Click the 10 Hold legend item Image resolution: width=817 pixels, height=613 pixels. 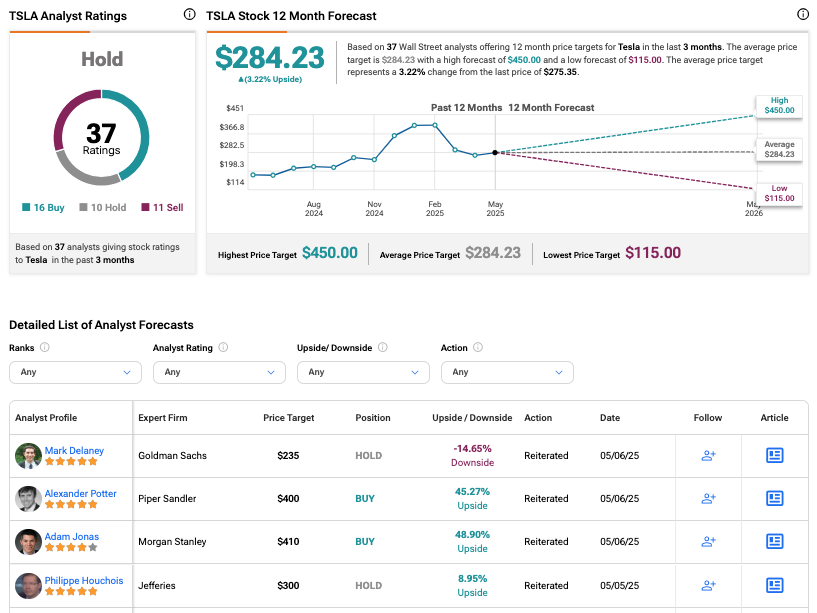click(x=103, y=207)
